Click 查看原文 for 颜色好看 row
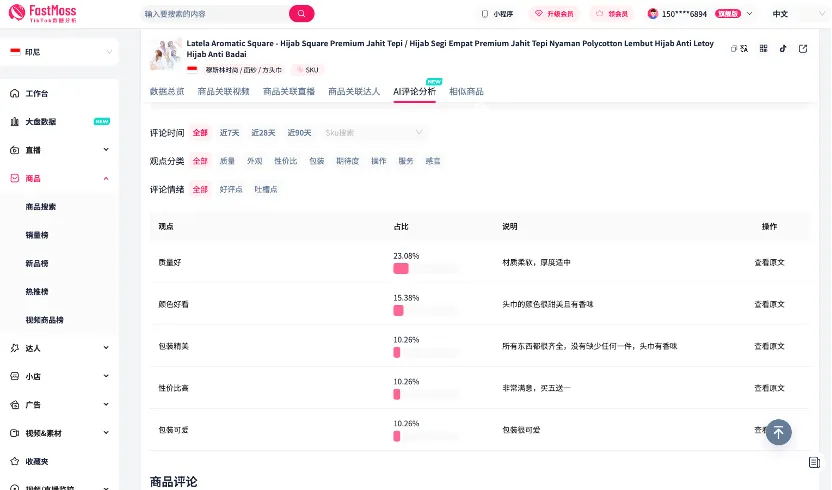Viewport: 832px width, 490px height. click(x=769, y=304)
